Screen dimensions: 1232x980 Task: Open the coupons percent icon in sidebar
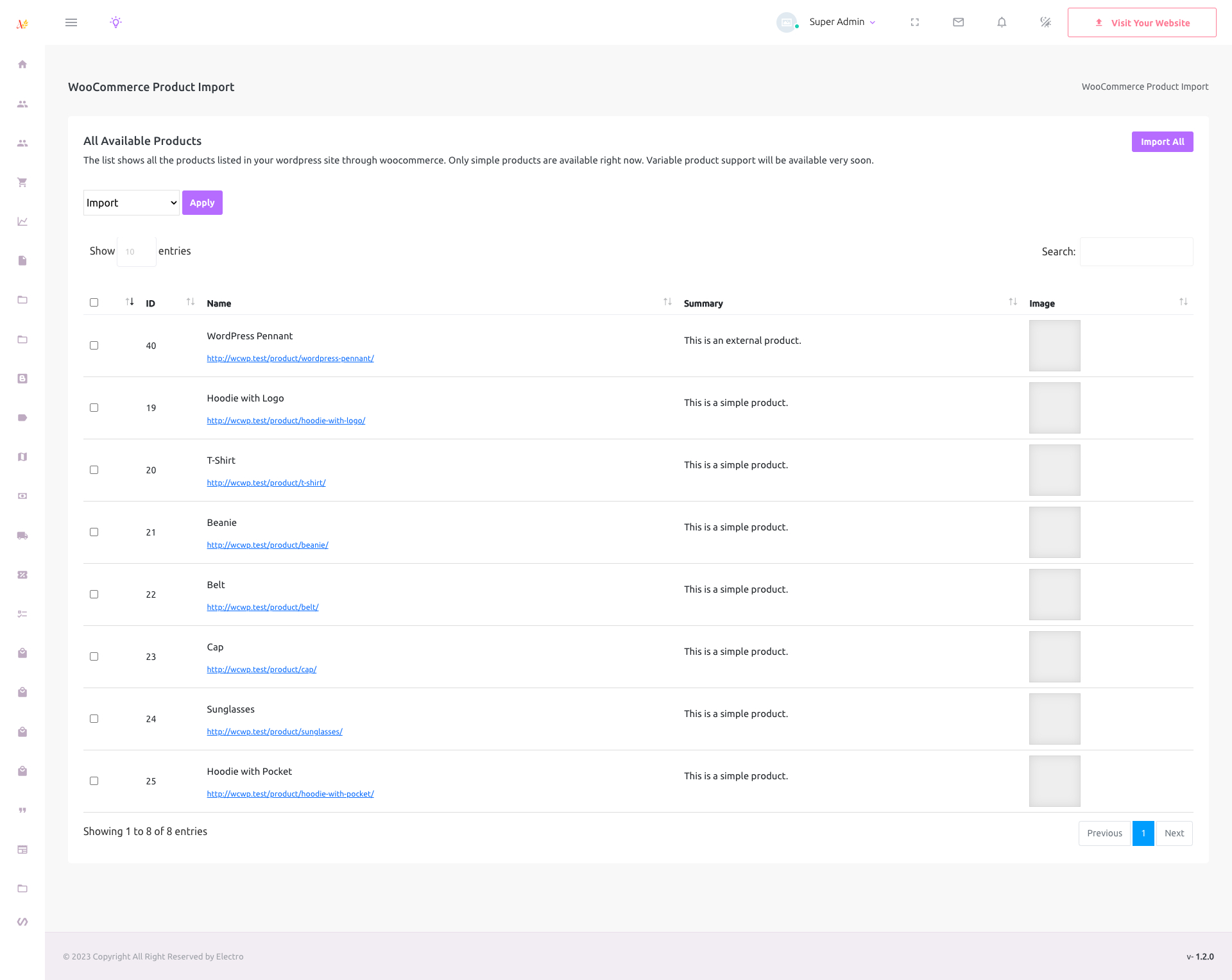tap(22, 575)
